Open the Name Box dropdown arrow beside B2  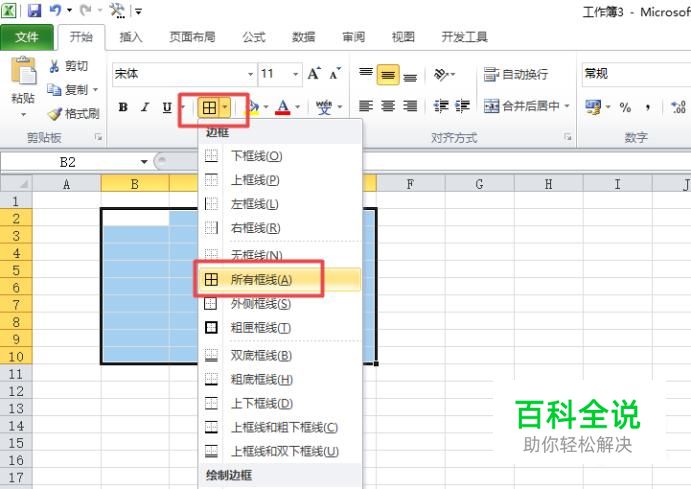pyautogui.click(x=144, y=162)
